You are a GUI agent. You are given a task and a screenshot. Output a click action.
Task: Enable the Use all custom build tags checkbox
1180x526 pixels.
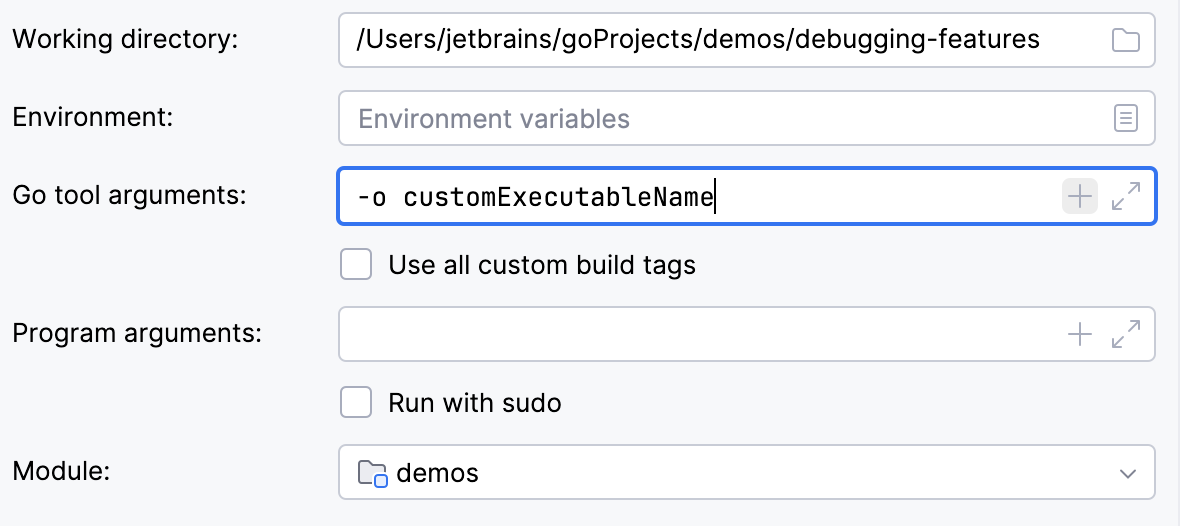pyautogui.click(x=356, y=265)
